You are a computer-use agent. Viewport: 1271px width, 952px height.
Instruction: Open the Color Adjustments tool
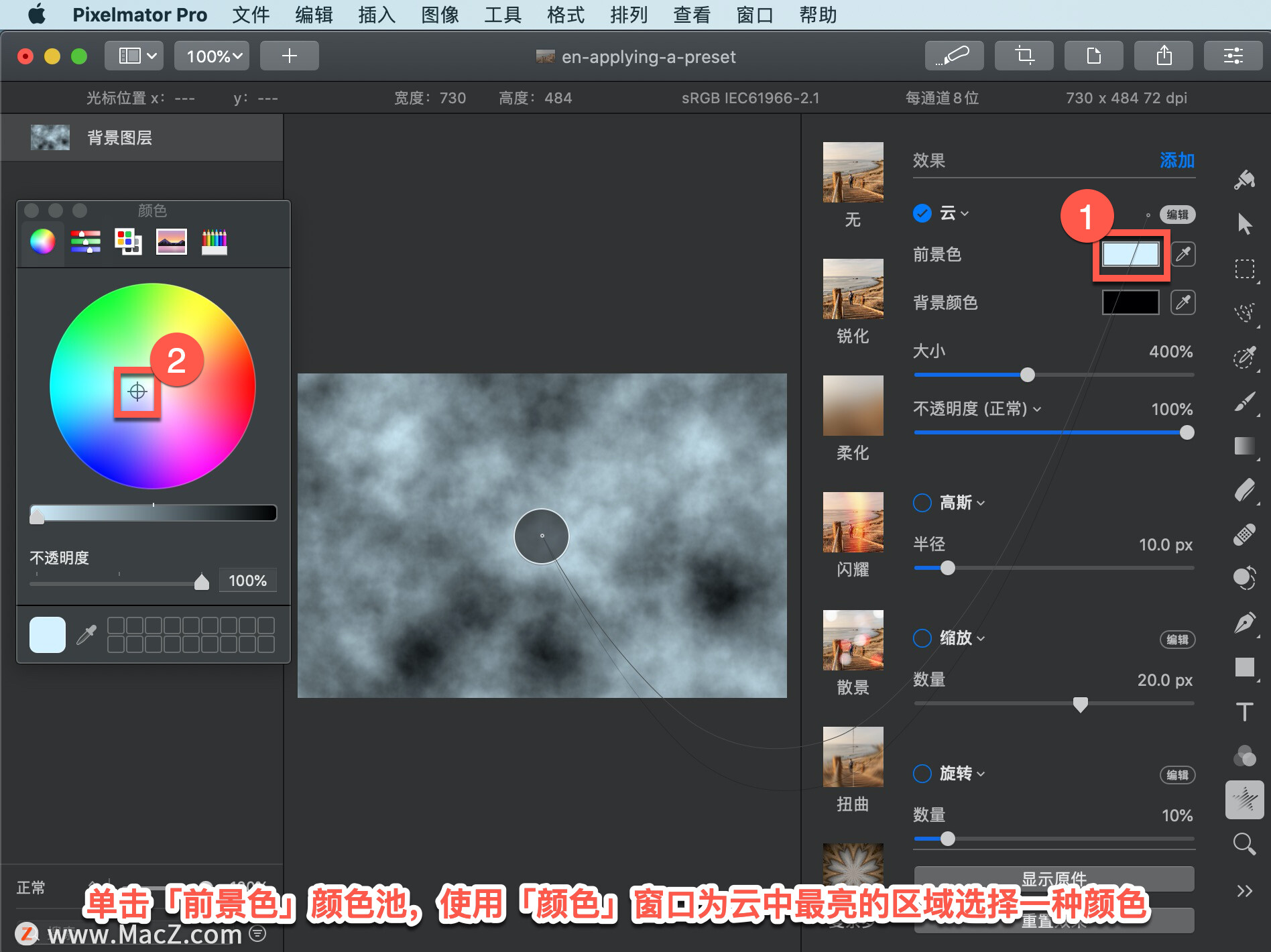(x=1245, y=756)
